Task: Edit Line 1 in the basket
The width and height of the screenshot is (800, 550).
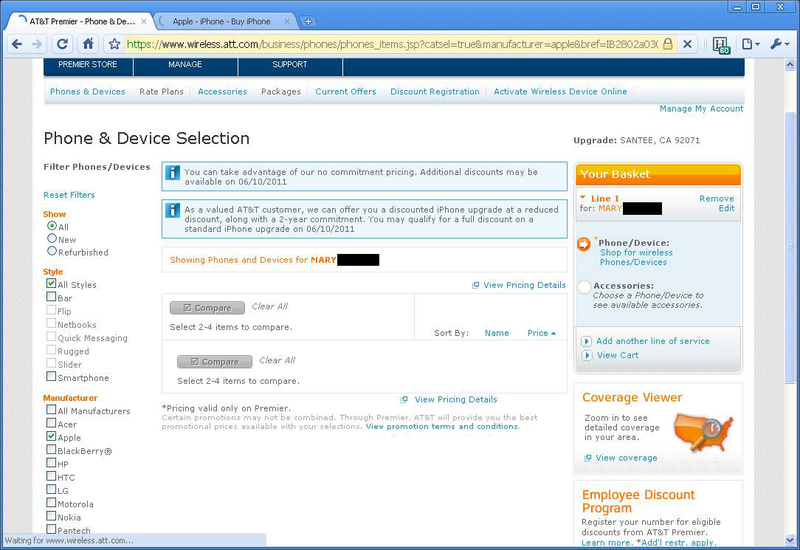Action: [727, 208]
